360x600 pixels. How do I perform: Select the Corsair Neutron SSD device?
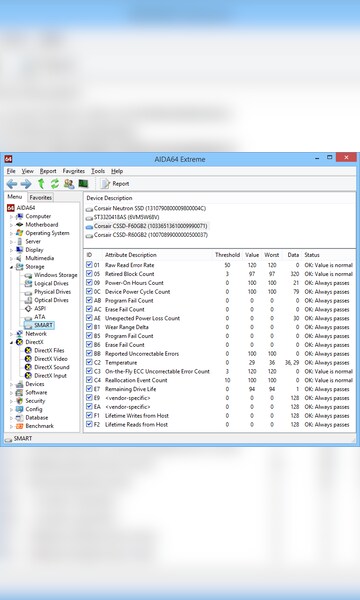point(146,209)
